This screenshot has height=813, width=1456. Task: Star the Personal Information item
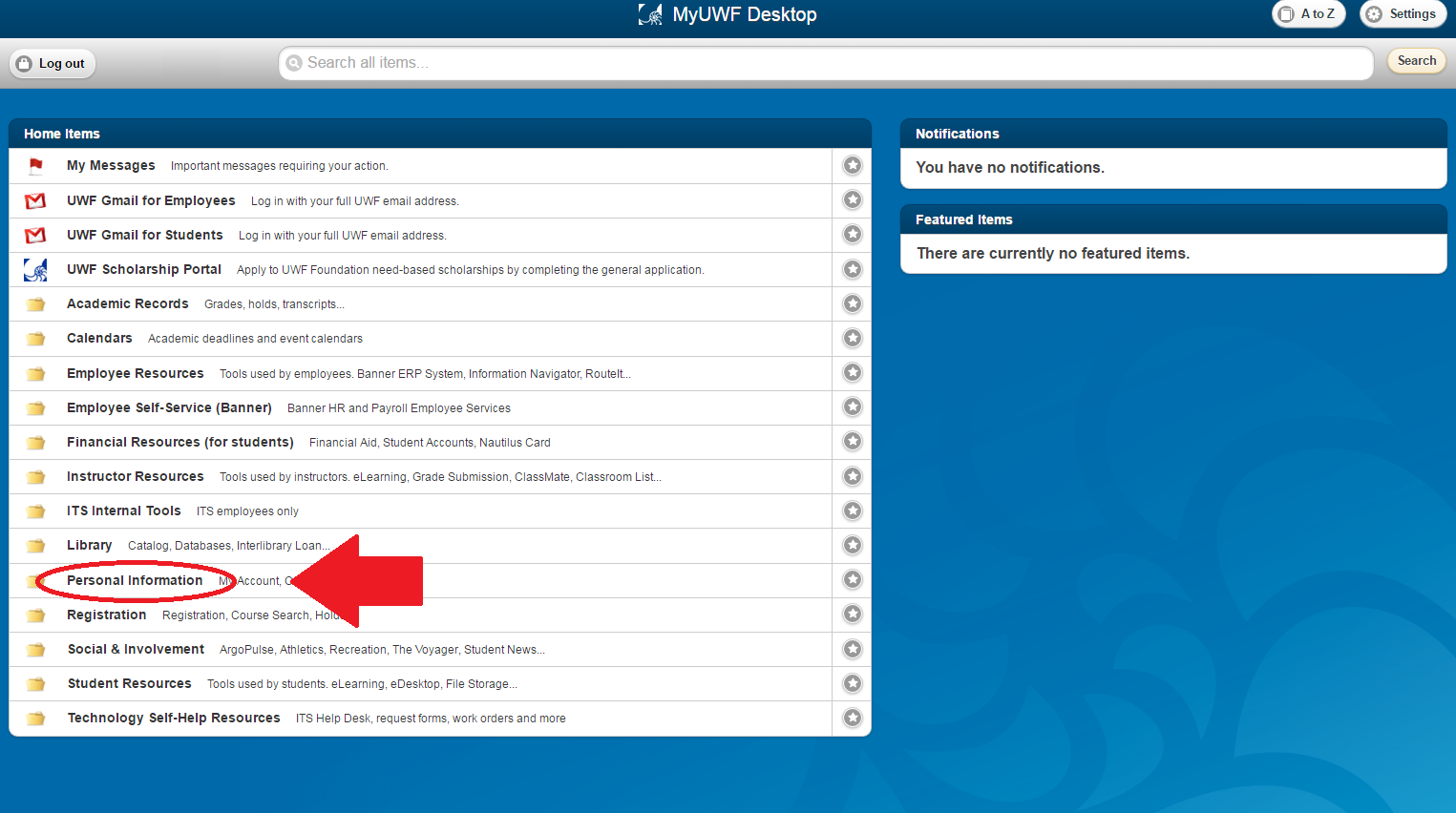point(853,579)
